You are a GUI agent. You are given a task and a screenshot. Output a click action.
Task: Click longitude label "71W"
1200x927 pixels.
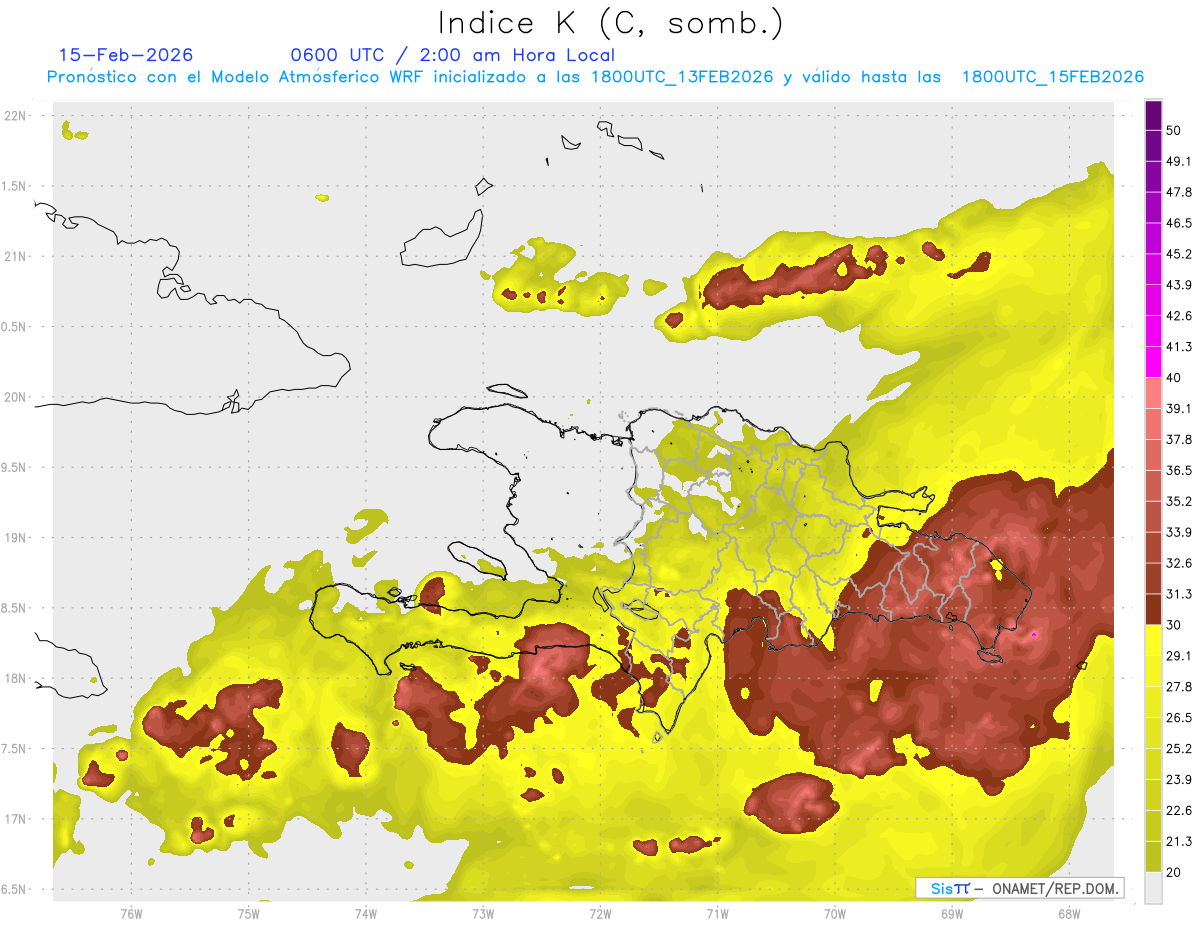point(717,913)
